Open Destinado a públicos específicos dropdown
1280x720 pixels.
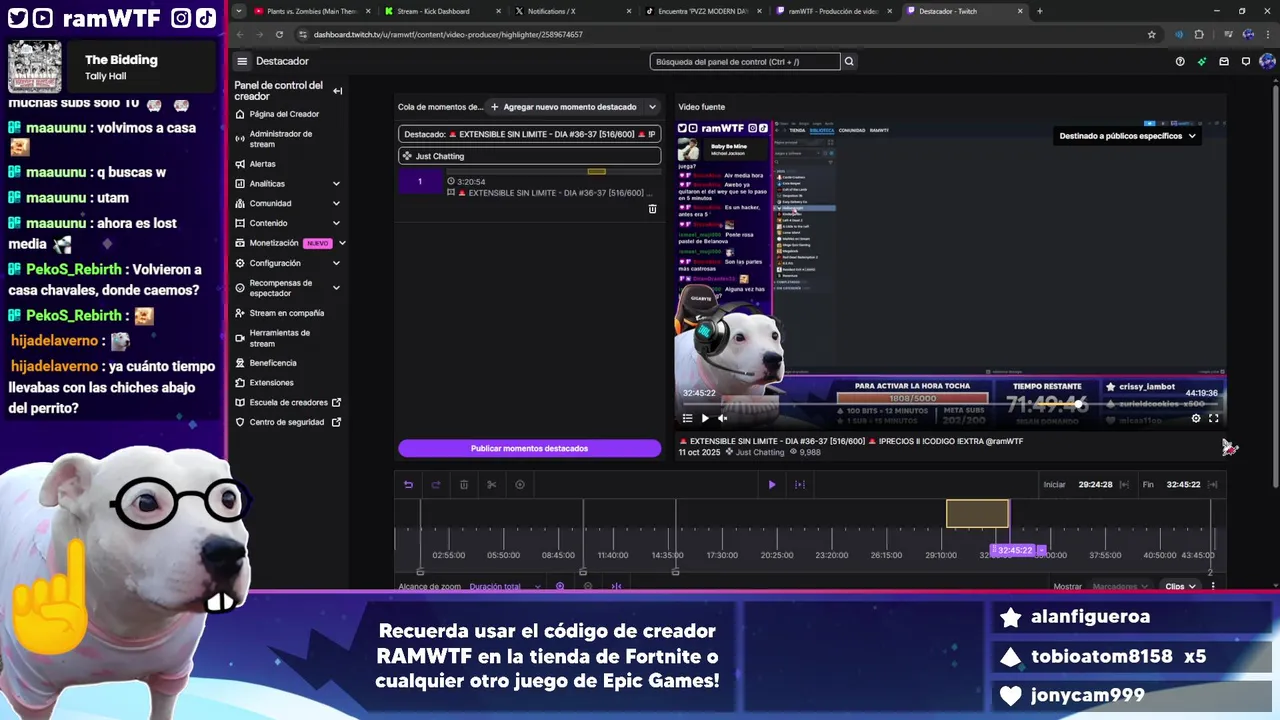click(1128, 136)
